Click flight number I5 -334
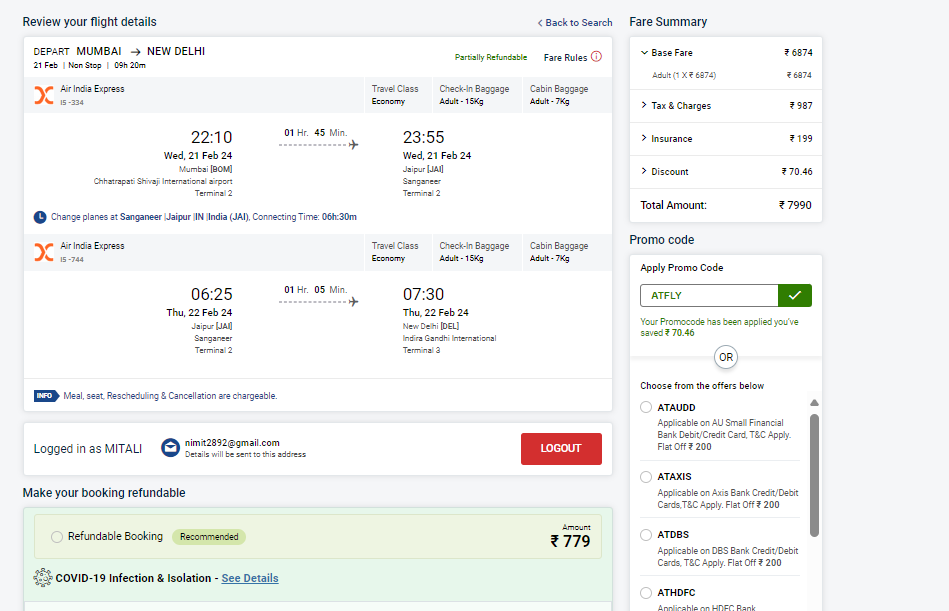The image size is (949, 611). (x=72, y=103)
